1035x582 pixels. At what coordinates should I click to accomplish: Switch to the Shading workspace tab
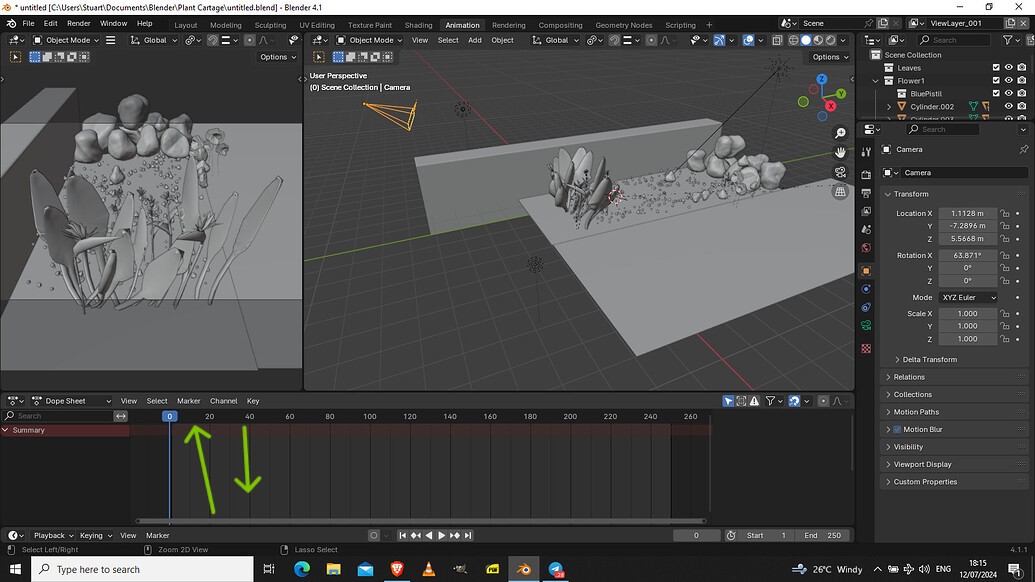(418, 25)
